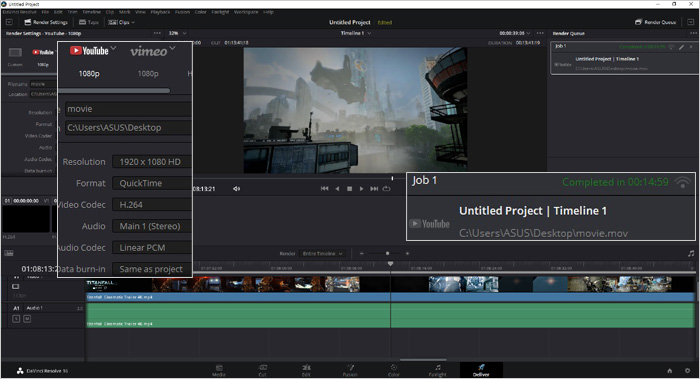Click the timeline zoom out minus button
Viewport: 700px width, 379px height.
[362, 254]
